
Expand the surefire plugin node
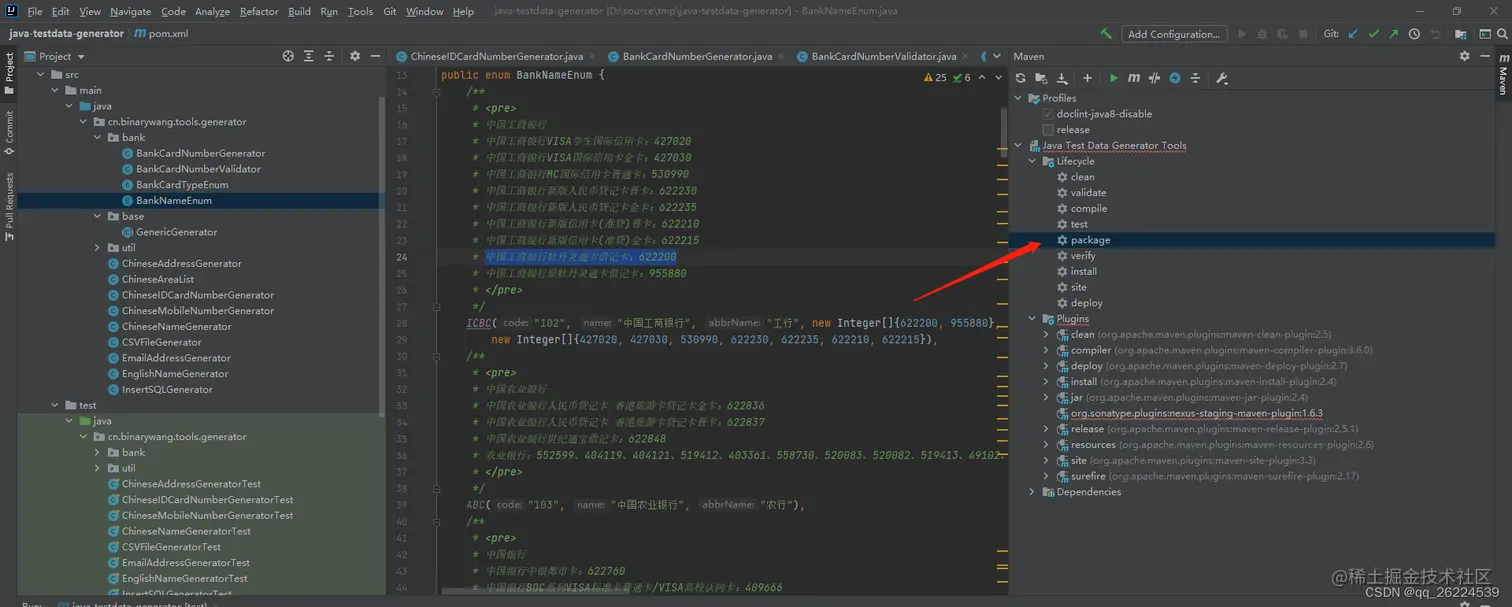click(1046, 476)
